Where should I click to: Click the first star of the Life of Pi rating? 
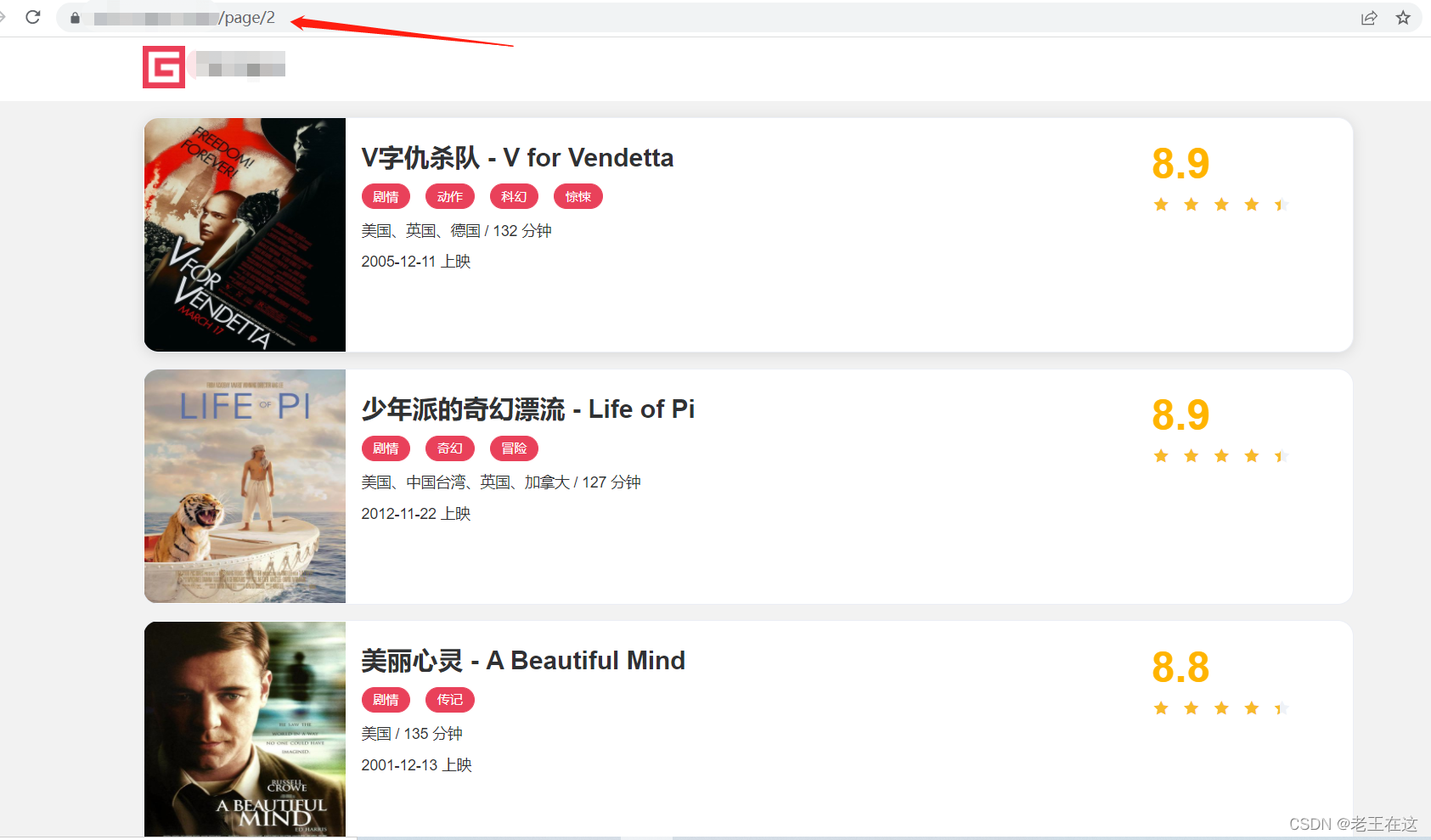coord(1161,456)
